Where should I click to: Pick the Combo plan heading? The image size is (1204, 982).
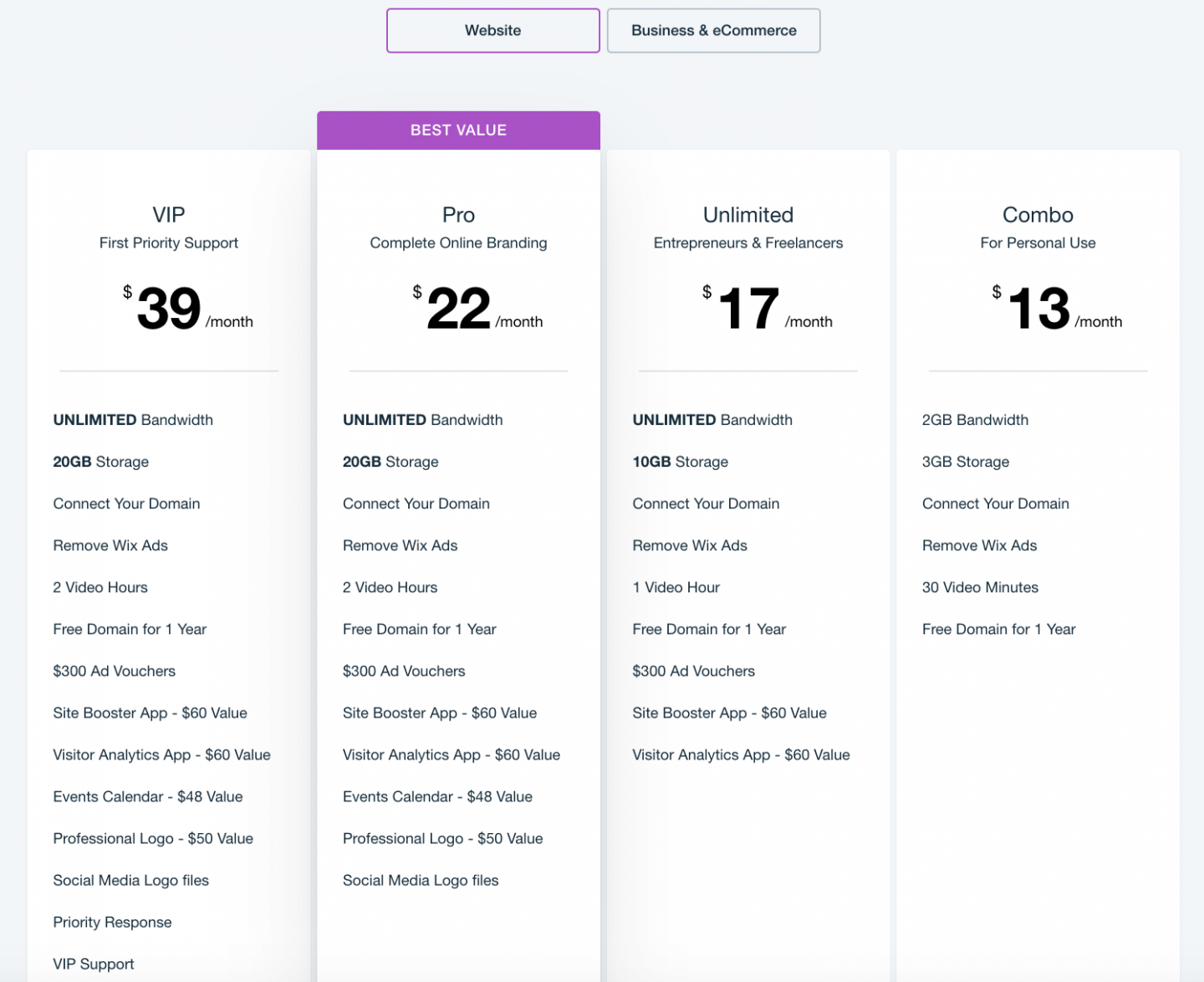(x=1038, y=215)
